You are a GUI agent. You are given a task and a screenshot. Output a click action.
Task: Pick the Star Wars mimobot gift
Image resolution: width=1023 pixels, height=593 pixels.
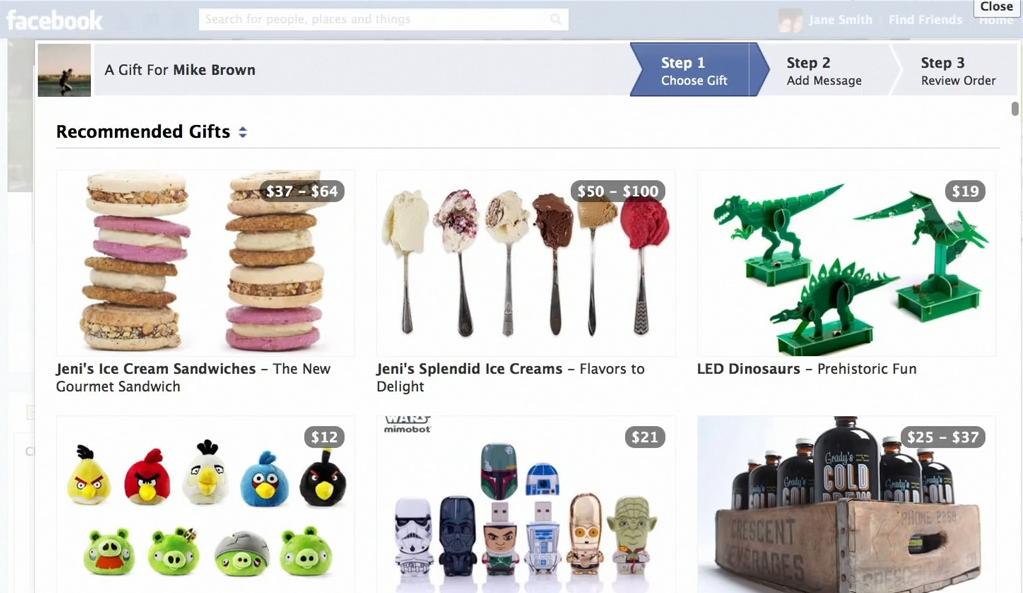click(x=526, y=504)
